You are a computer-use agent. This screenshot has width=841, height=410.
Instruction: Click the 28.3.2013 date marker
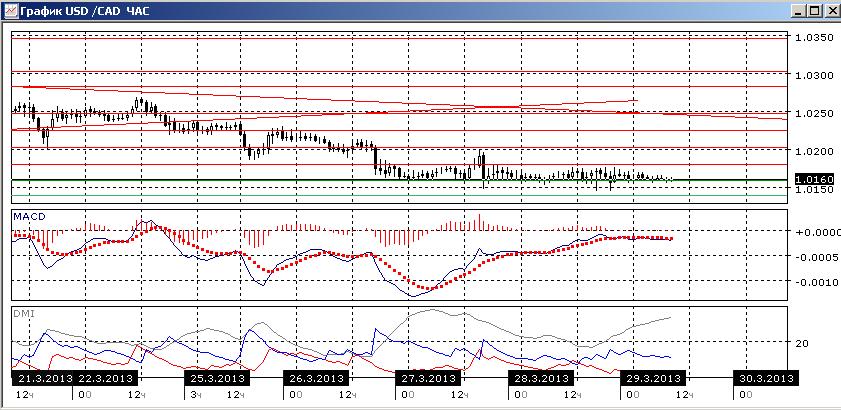click(541, 378)
